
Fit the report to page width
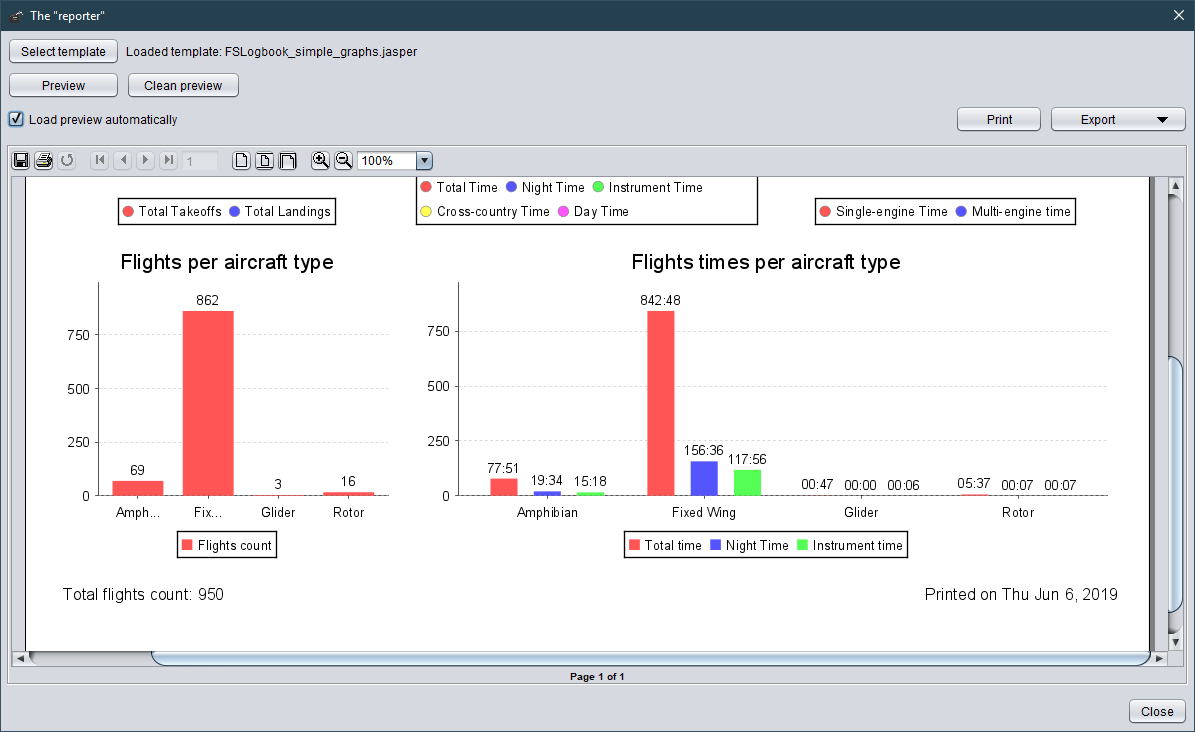pos(287,160)
